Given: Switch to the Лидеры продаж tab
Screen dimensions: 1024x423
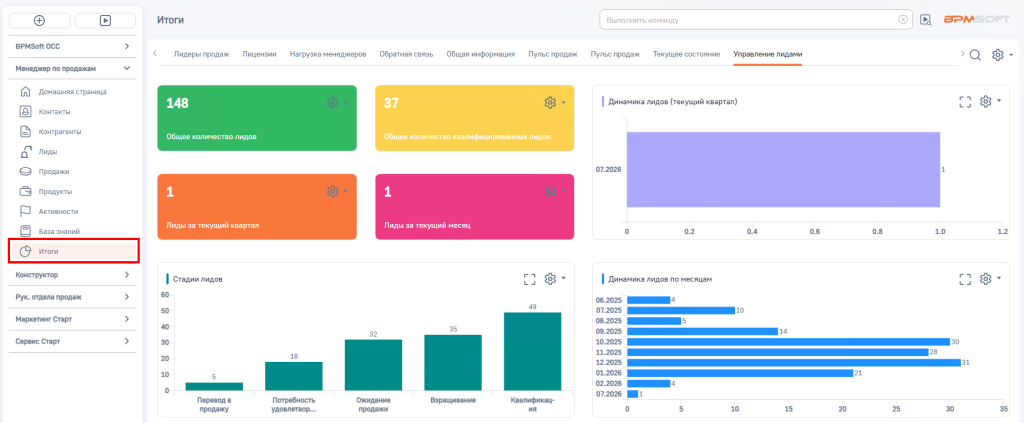Looking at the screenshot, I should tap(201, 54).
